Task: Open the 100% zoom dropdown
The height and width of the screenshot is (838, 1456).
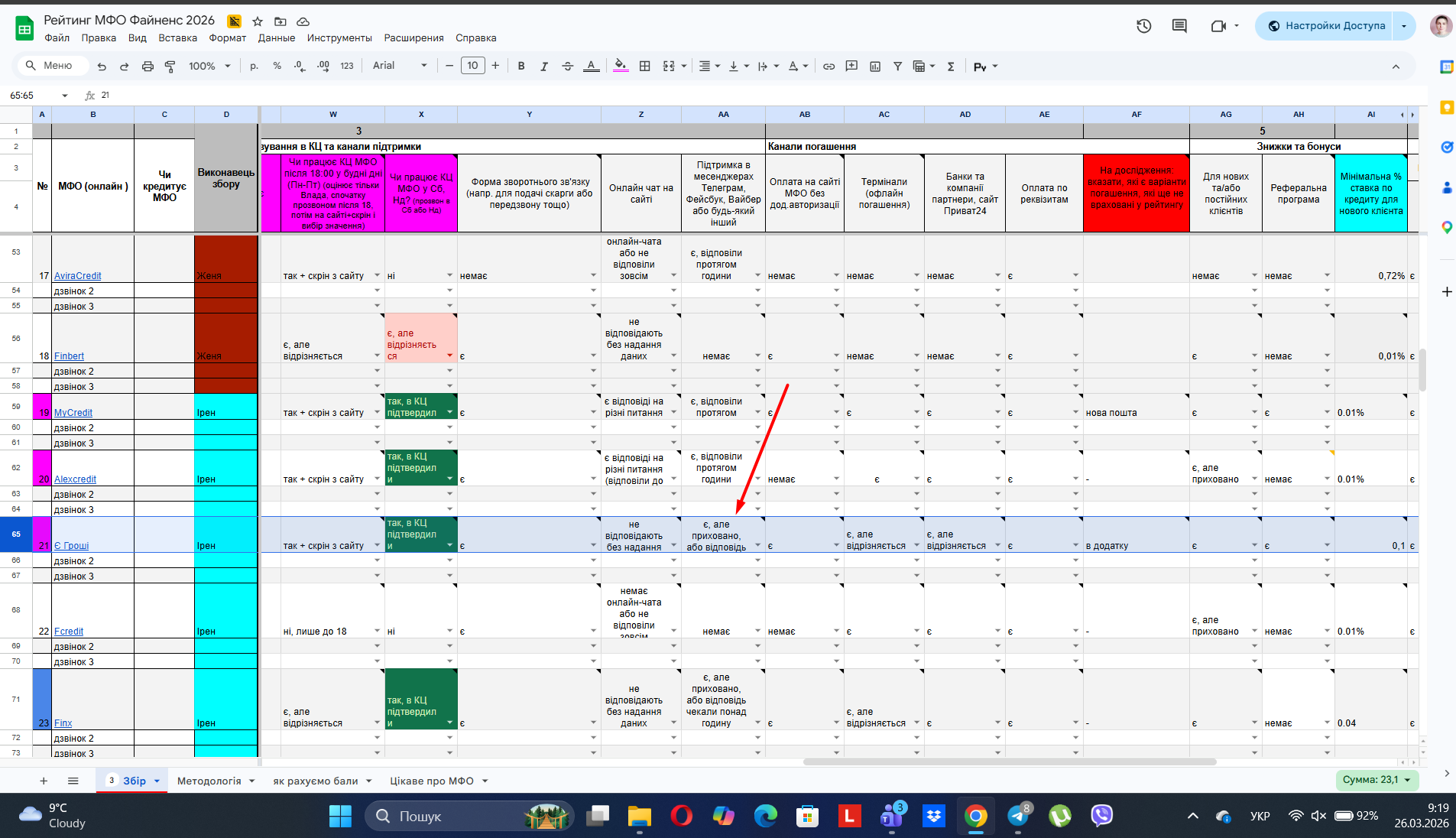Action: click(209, 67)
